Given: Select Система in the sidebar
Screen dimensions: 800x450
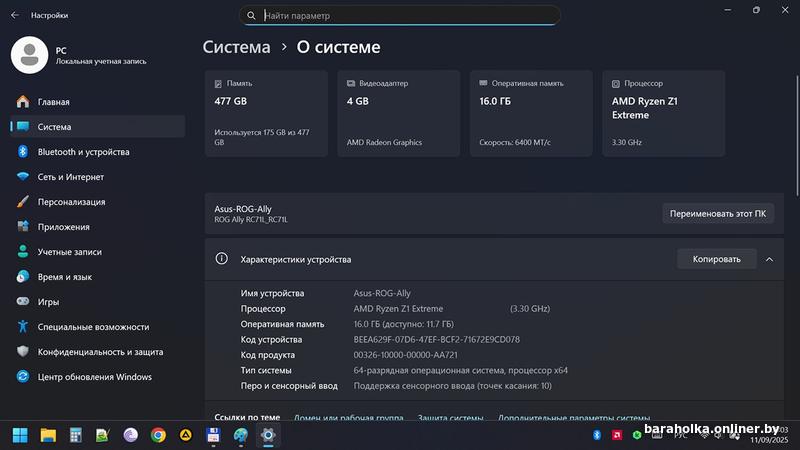Looking at the screenshot, I should coord(98,127).
